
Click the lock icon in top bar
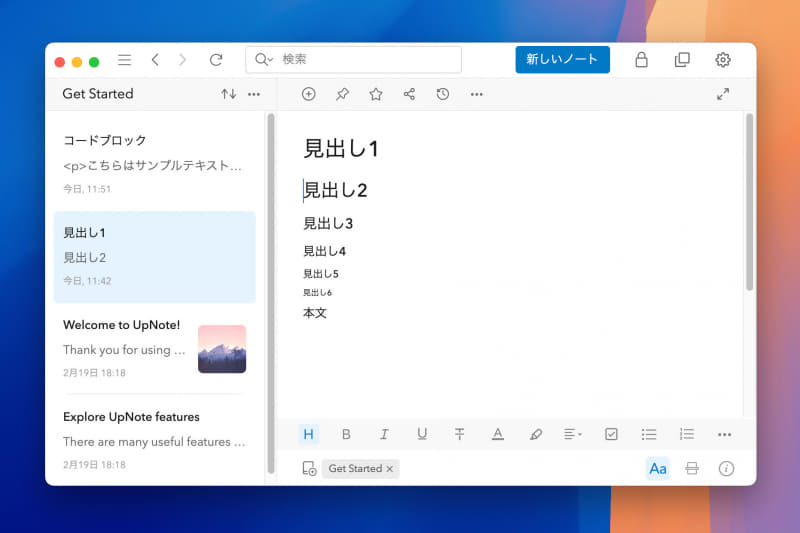pos(641,60)
